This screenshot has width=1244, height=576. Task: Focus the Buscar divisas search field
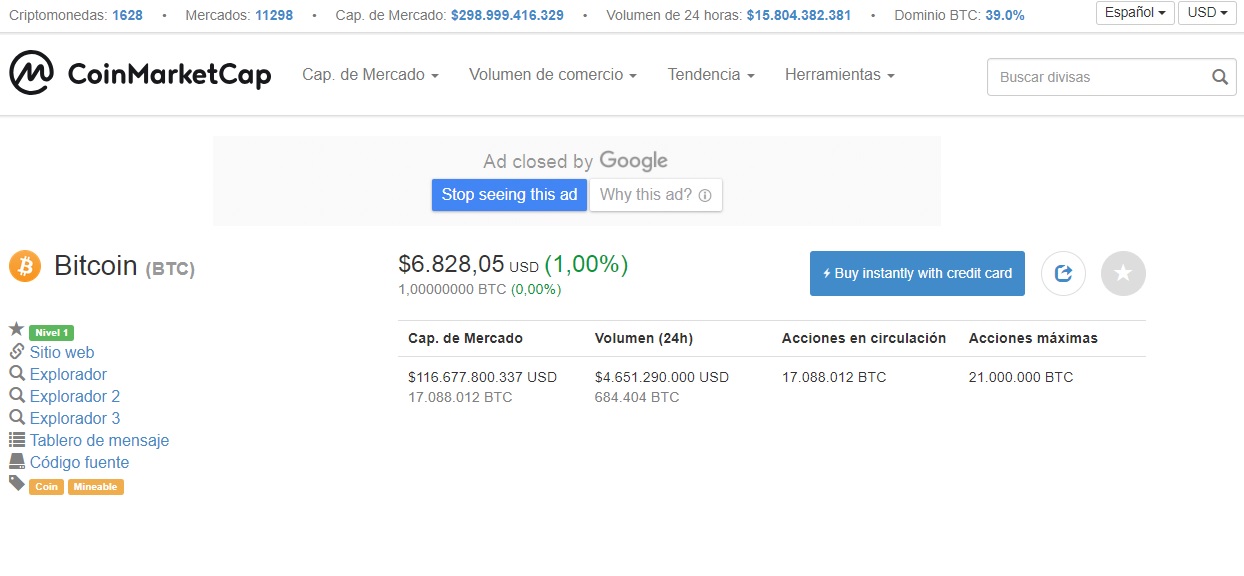pos(1112,77)
